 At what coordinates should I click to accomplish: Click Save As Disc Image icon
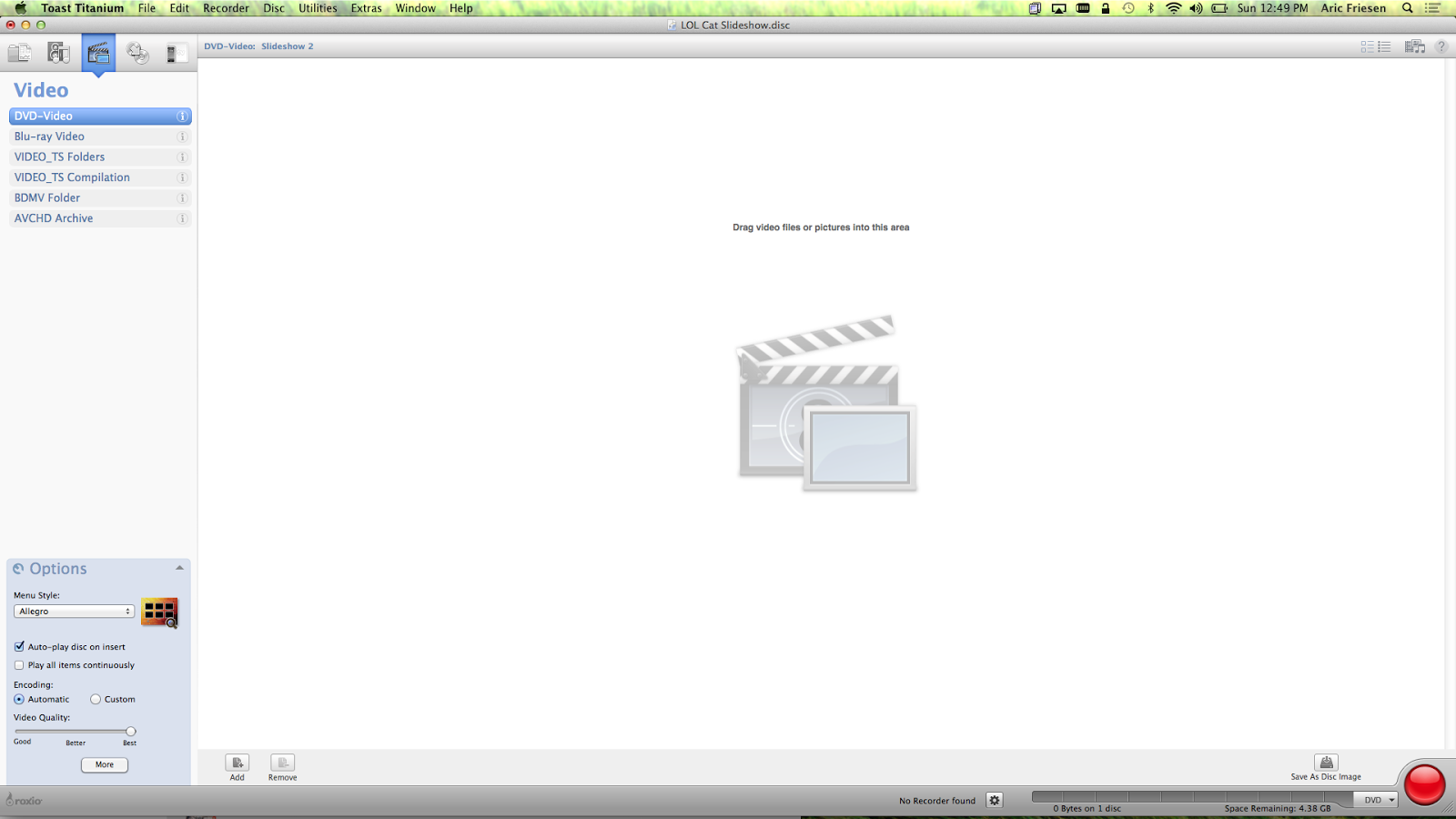1326,763
